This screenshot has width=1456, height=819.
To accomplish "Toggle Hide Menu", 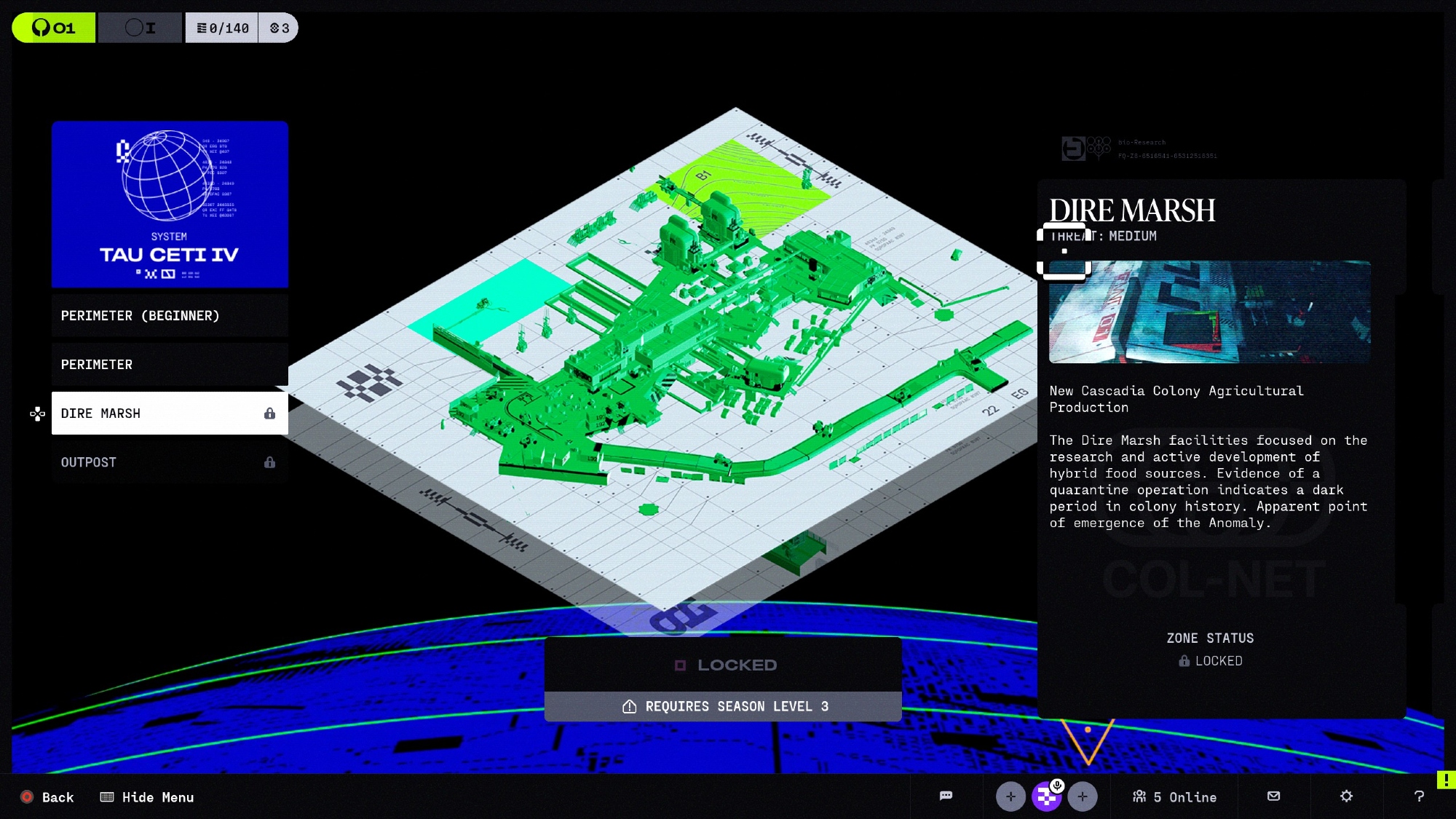I will pos(147,797).
